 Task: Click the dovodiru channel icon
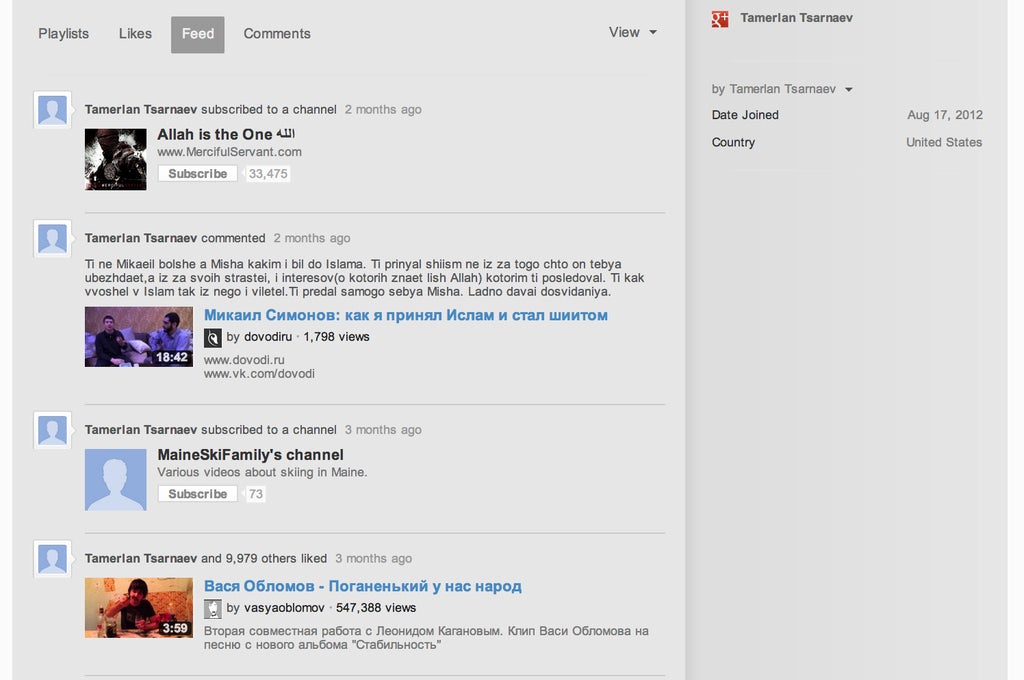[213, 338]
